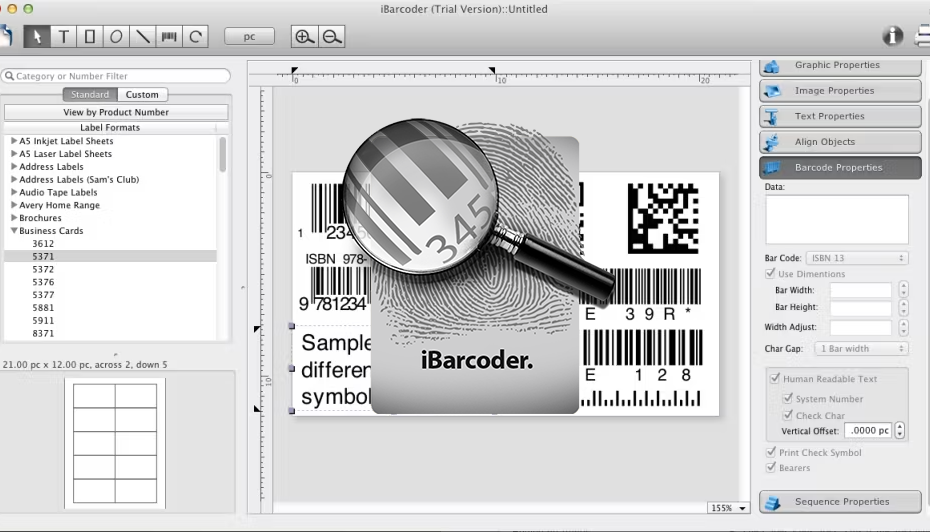Click the Bar Width field

(861, 290)
